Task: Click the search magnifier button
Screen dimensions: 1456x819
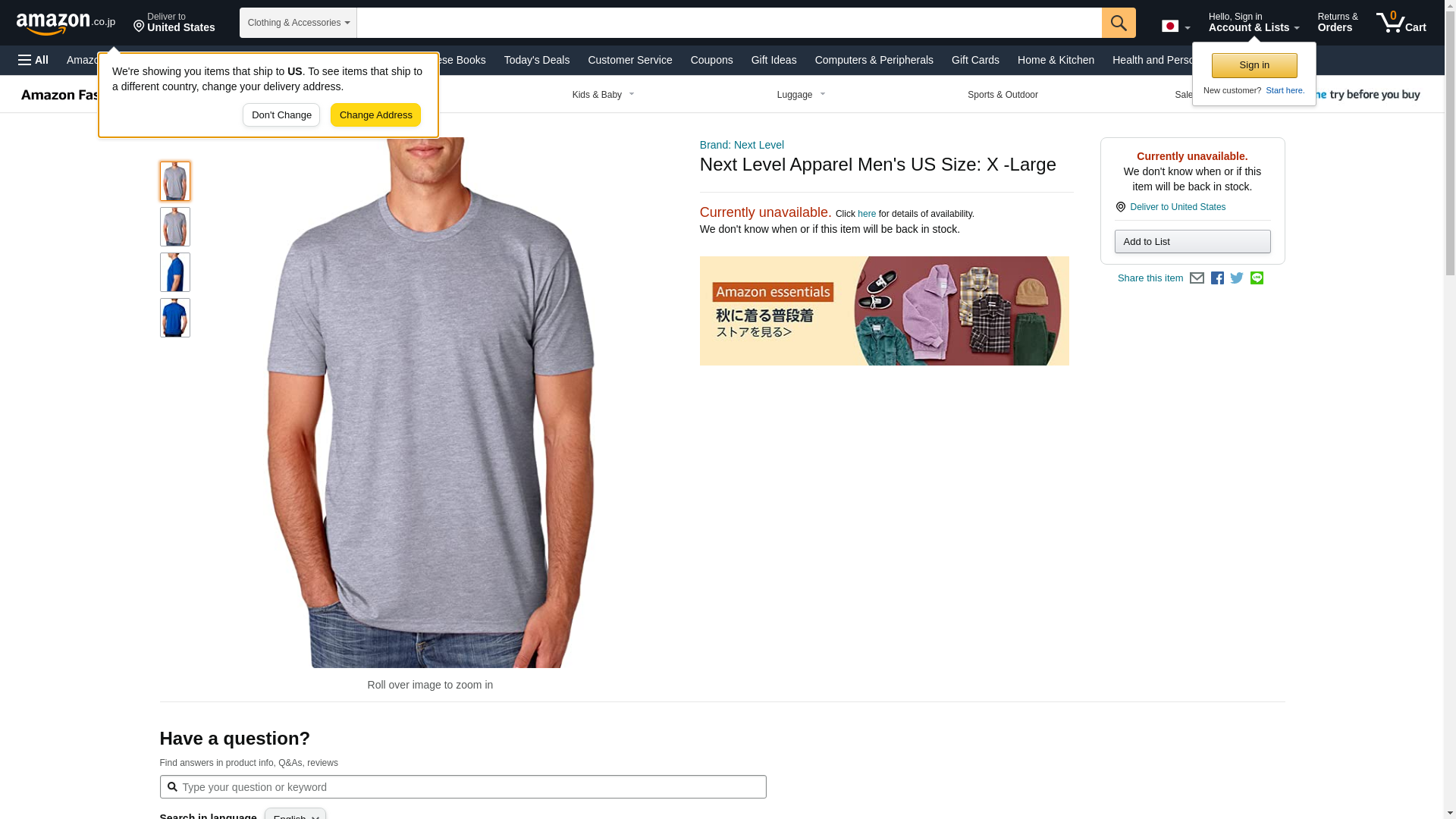Action: pos(1119,23)
